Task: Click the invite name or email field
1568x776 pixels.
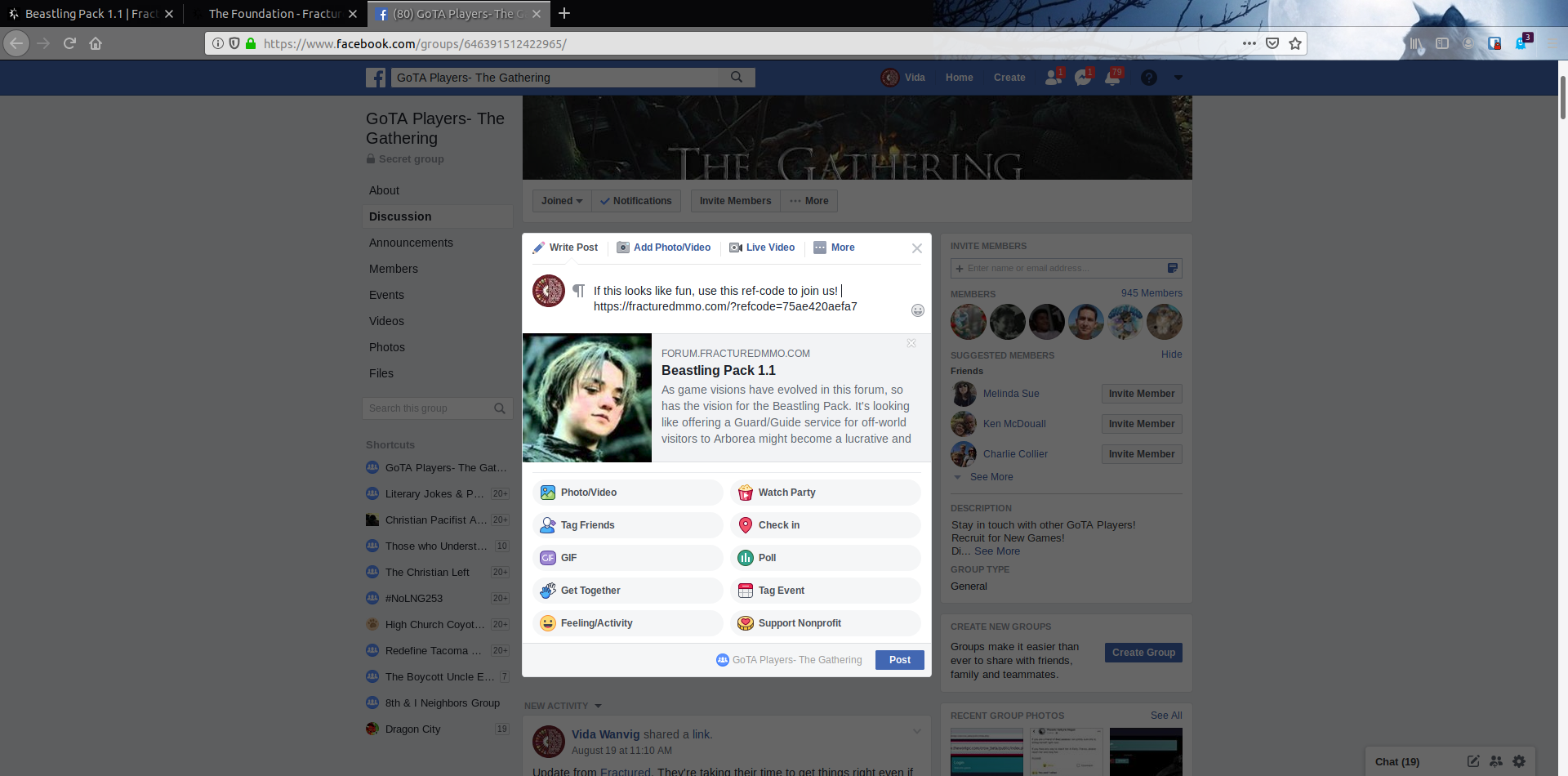Action: point(1066,268)
